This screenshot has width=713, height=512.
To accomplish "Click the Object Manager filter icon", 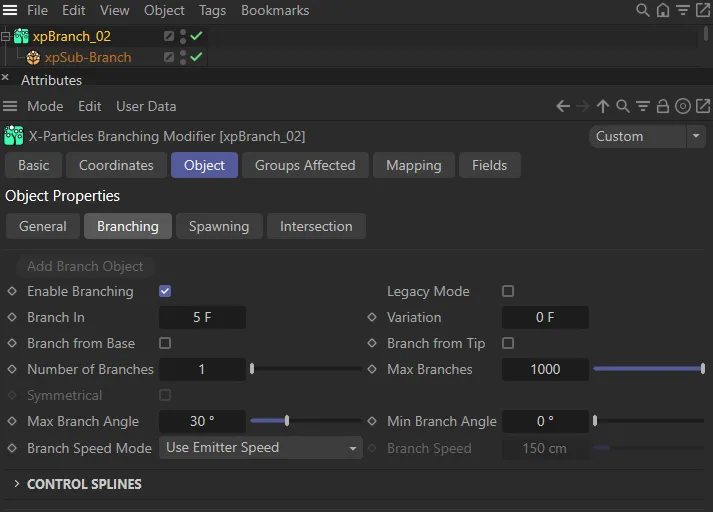I will (683, 10).
